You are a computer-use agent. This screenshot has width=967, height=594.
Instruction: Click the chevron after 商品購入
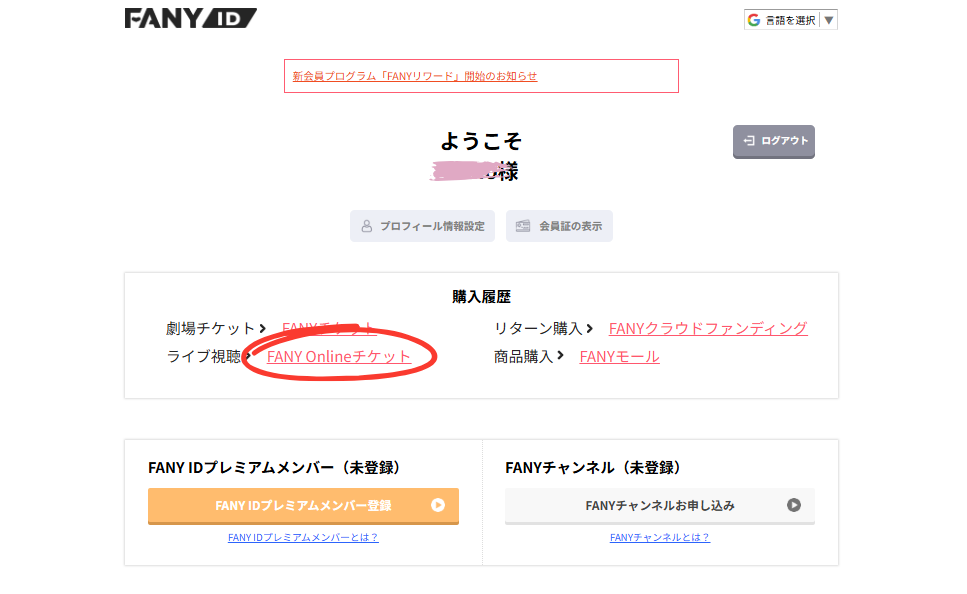click(560, 355)
